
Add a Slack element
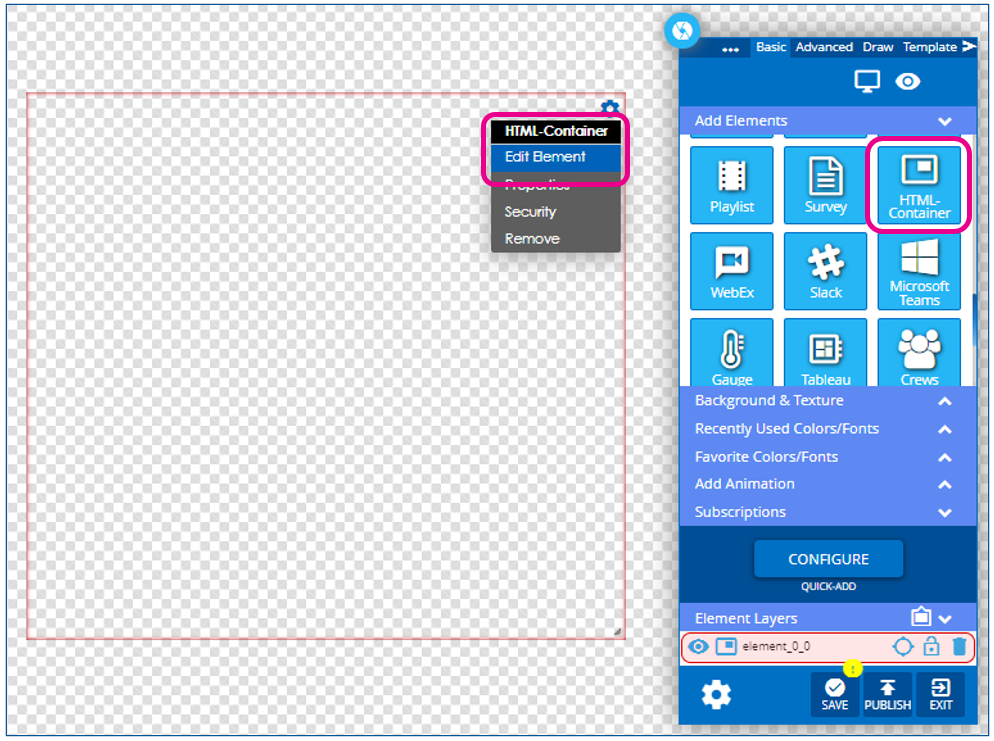(x=825, y=271)
